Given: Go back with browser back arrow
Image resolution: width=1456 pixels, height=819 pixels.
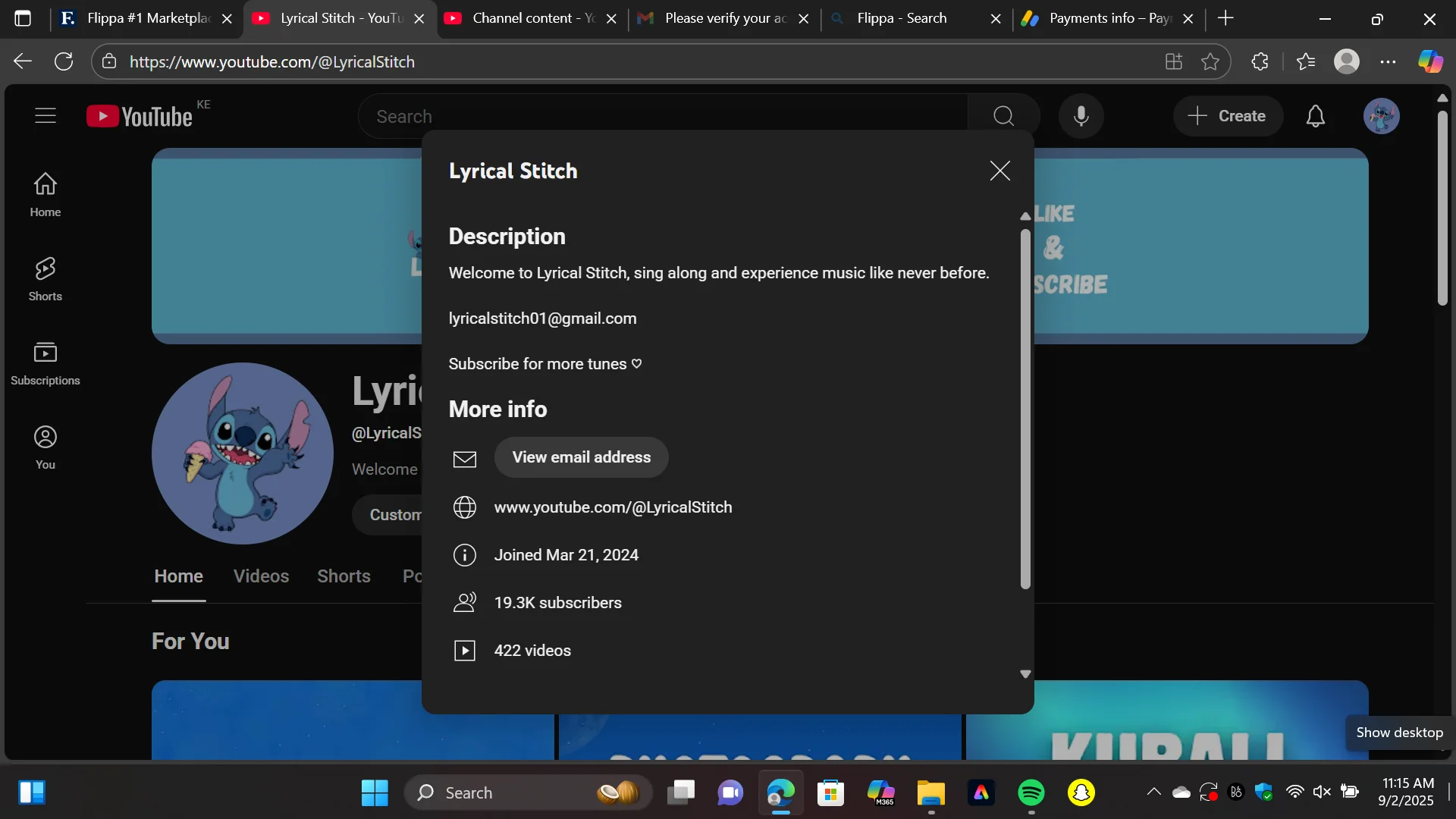Looking at the screenshot, I should [23, 61].
